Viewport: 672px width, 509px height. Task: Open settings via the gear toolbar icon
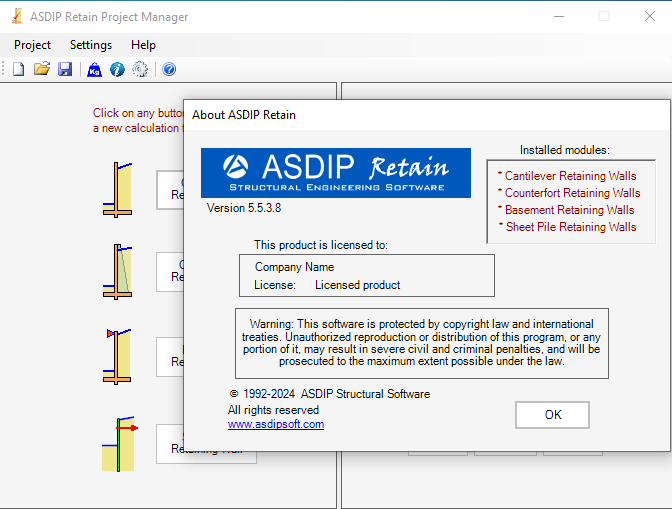coord(140,69)
